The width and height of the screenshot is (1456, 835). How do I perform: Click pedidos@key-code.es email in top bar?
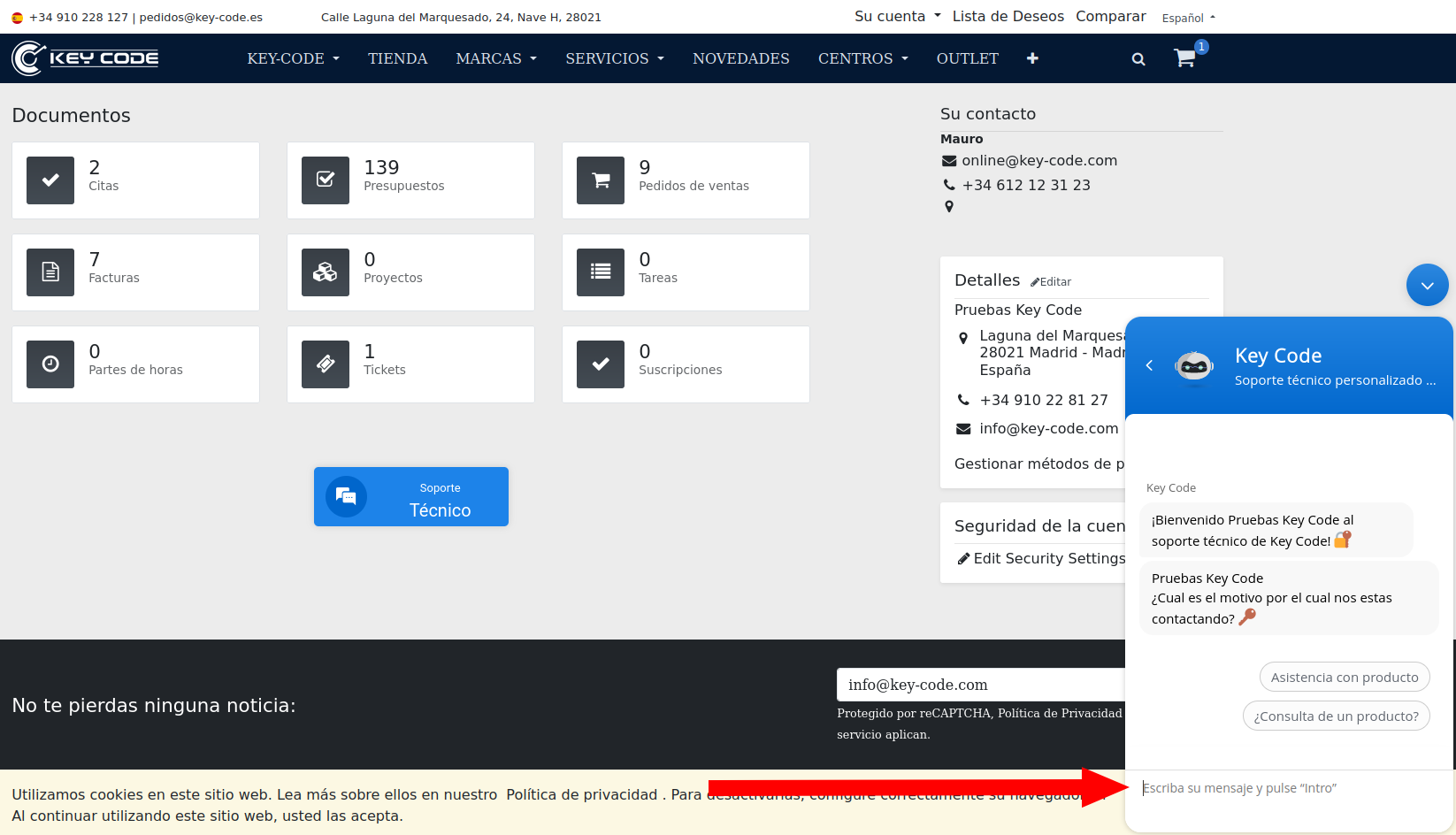point(201,18)
